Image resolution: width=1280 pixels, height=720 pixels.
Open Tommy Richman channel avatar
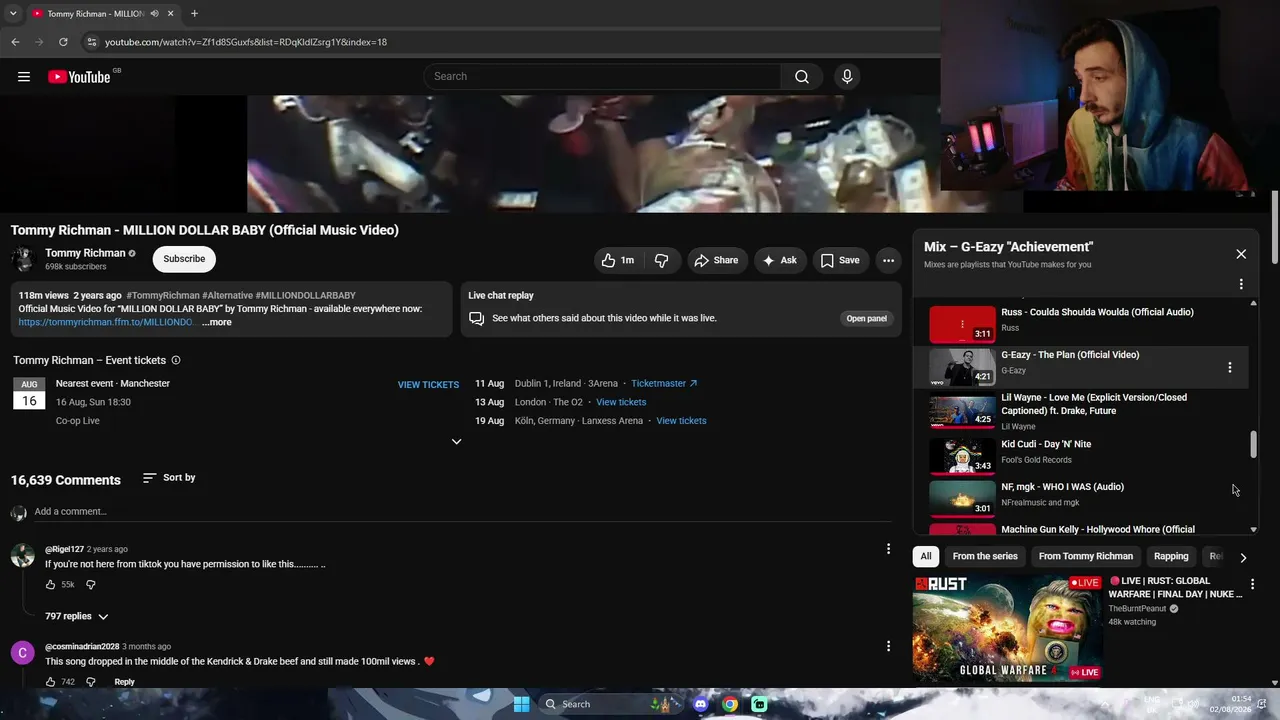tap(23, 260)
